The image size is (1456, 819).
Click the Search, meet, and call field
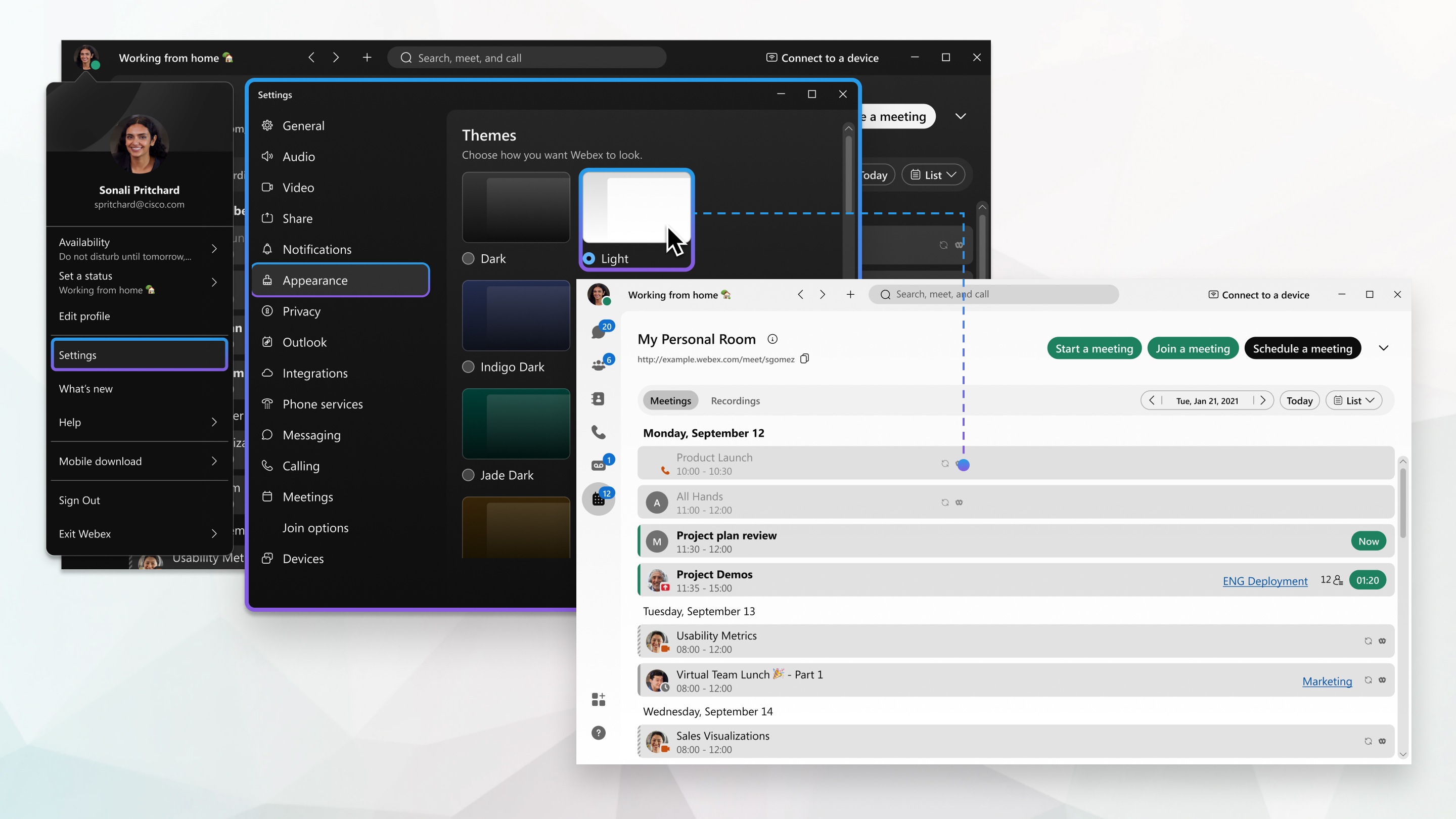click(994, 294)
